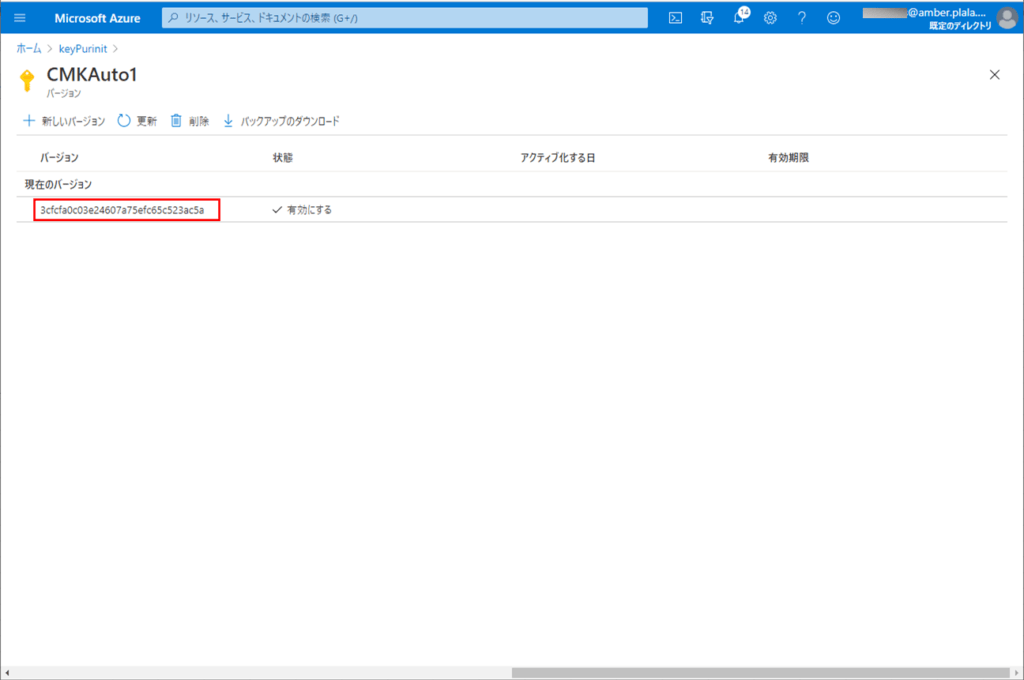Click the horizontal scrollbar thumb
Screen dimensions: 1024x680
click(x=761, y=673)
